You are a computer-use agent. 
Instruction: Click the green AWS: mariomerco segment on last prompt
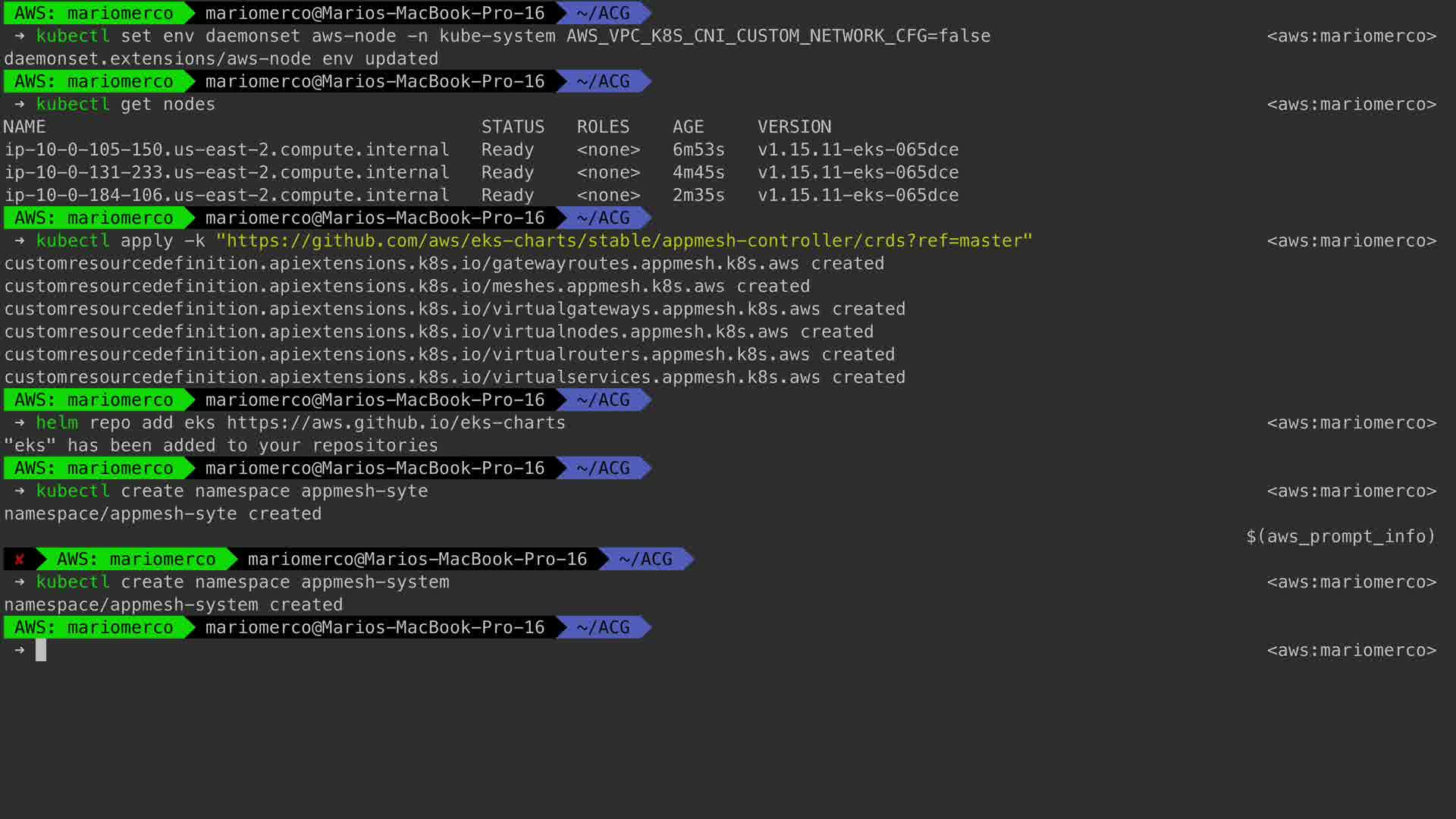[94, 628]
